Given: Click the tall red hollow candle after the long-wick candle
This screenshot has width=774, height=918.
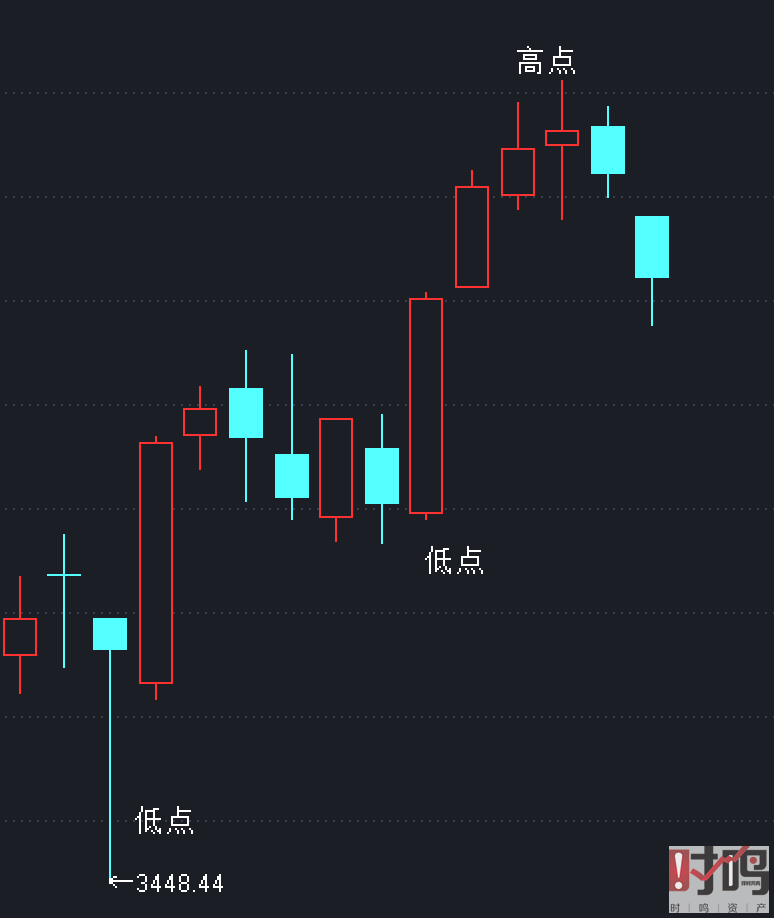Looking at the screenshot, I should pyautogui.click(x=156, y=563).
